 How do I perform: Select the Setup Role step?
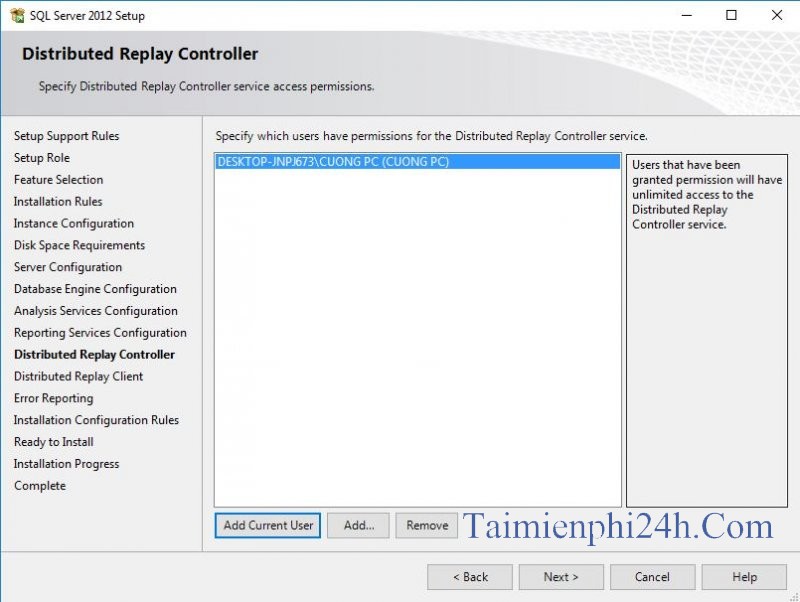42,158
